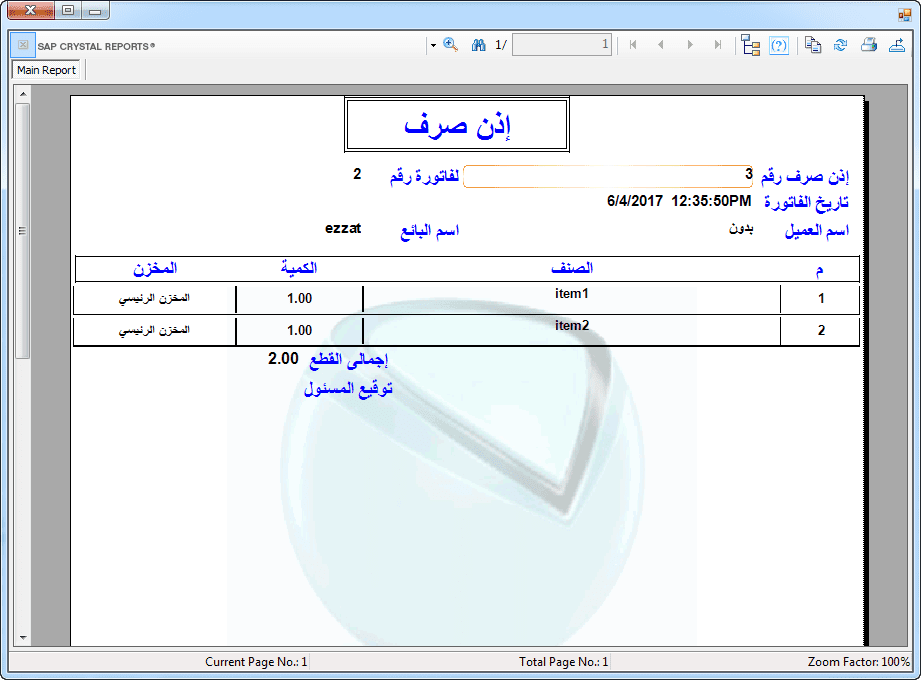Go to the last page

tap(717, 45)
